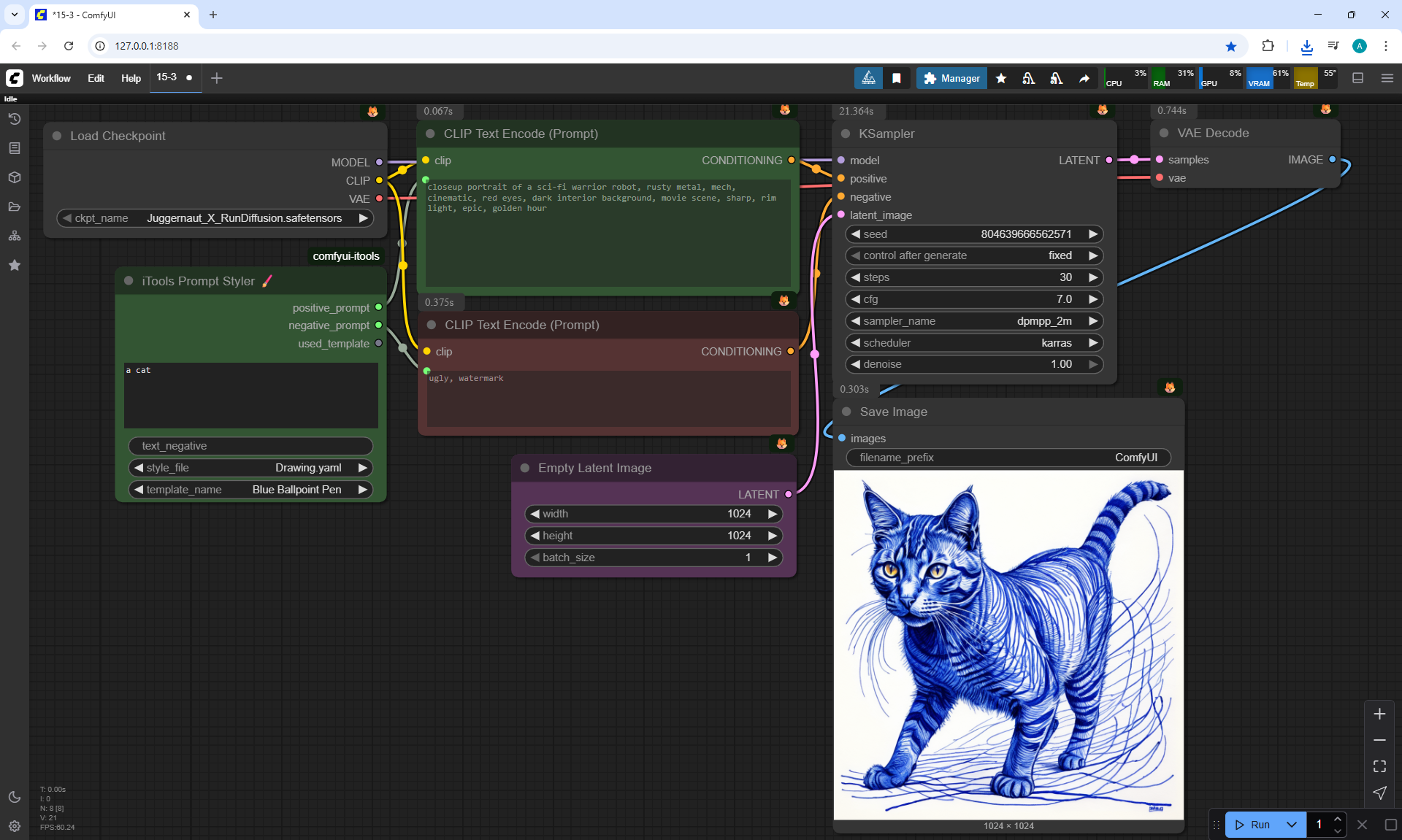Toggle dark theme moon icon

click(x=15, y=797)
